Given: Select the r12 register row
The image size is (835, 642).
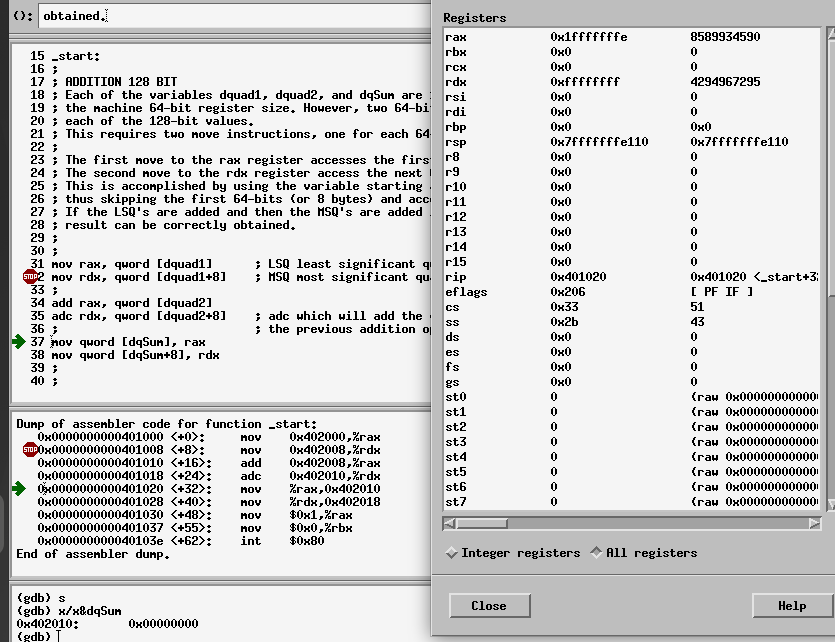Looking at the screenshot, I should 632,217.
